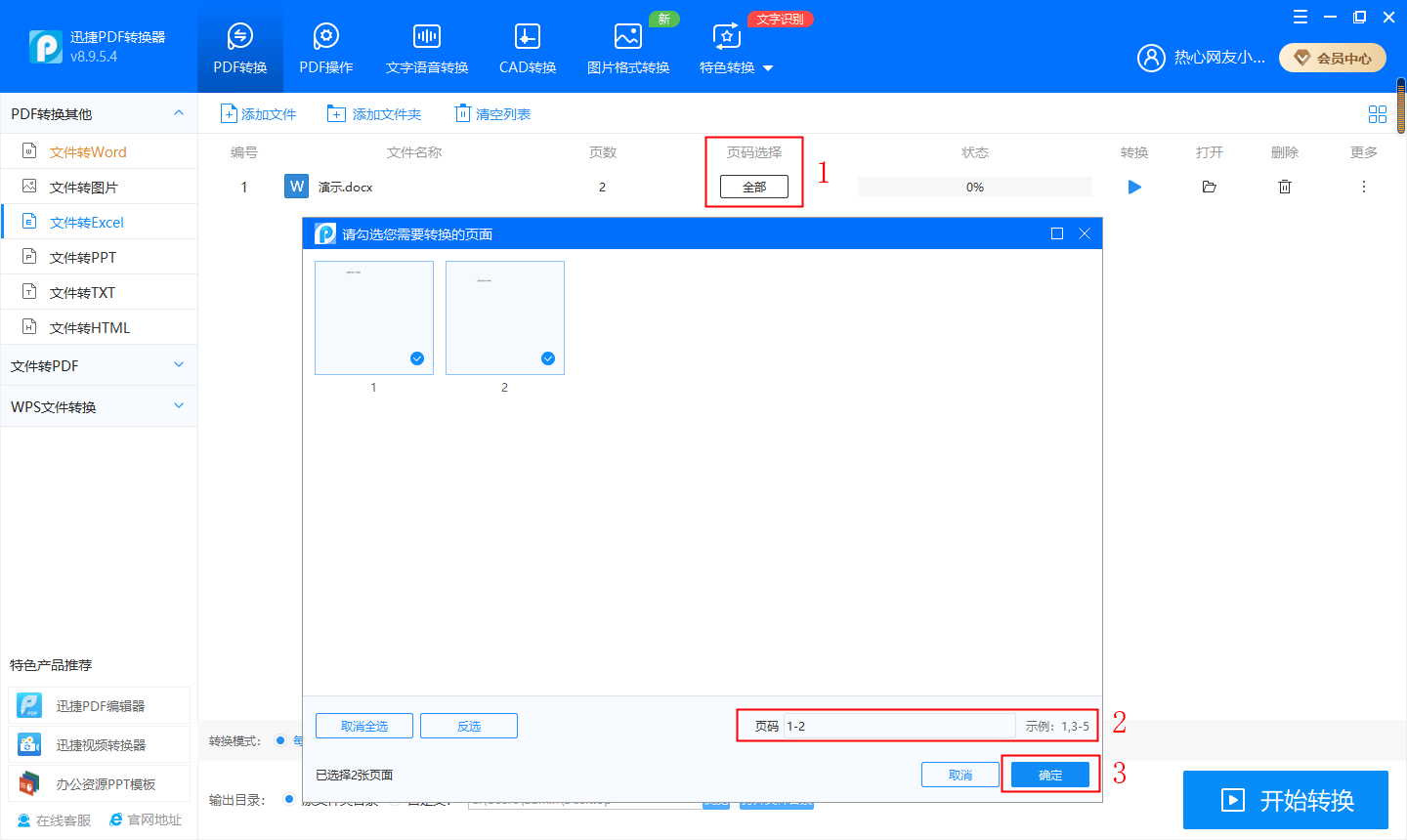Start converting 演示.docx with play icon
Screen dimensions: 1407x840
click(1134, 187)
